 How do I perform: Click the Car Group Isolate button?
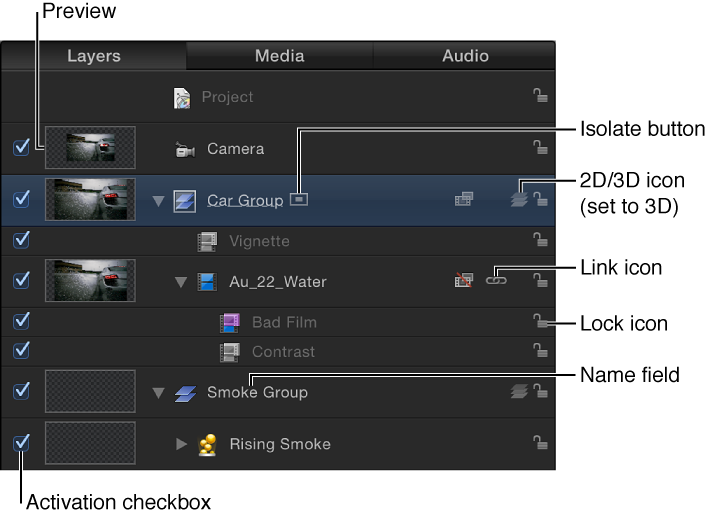click(x=299, y=199)
